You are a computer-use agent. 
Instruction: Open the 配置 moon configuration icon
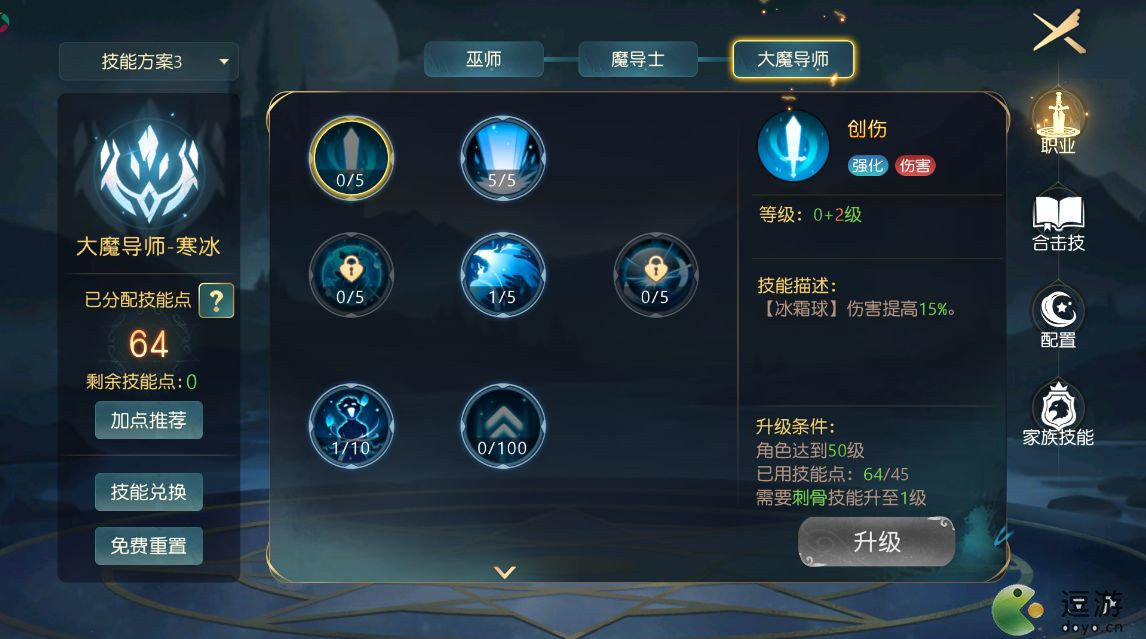tap(1058, 318)
